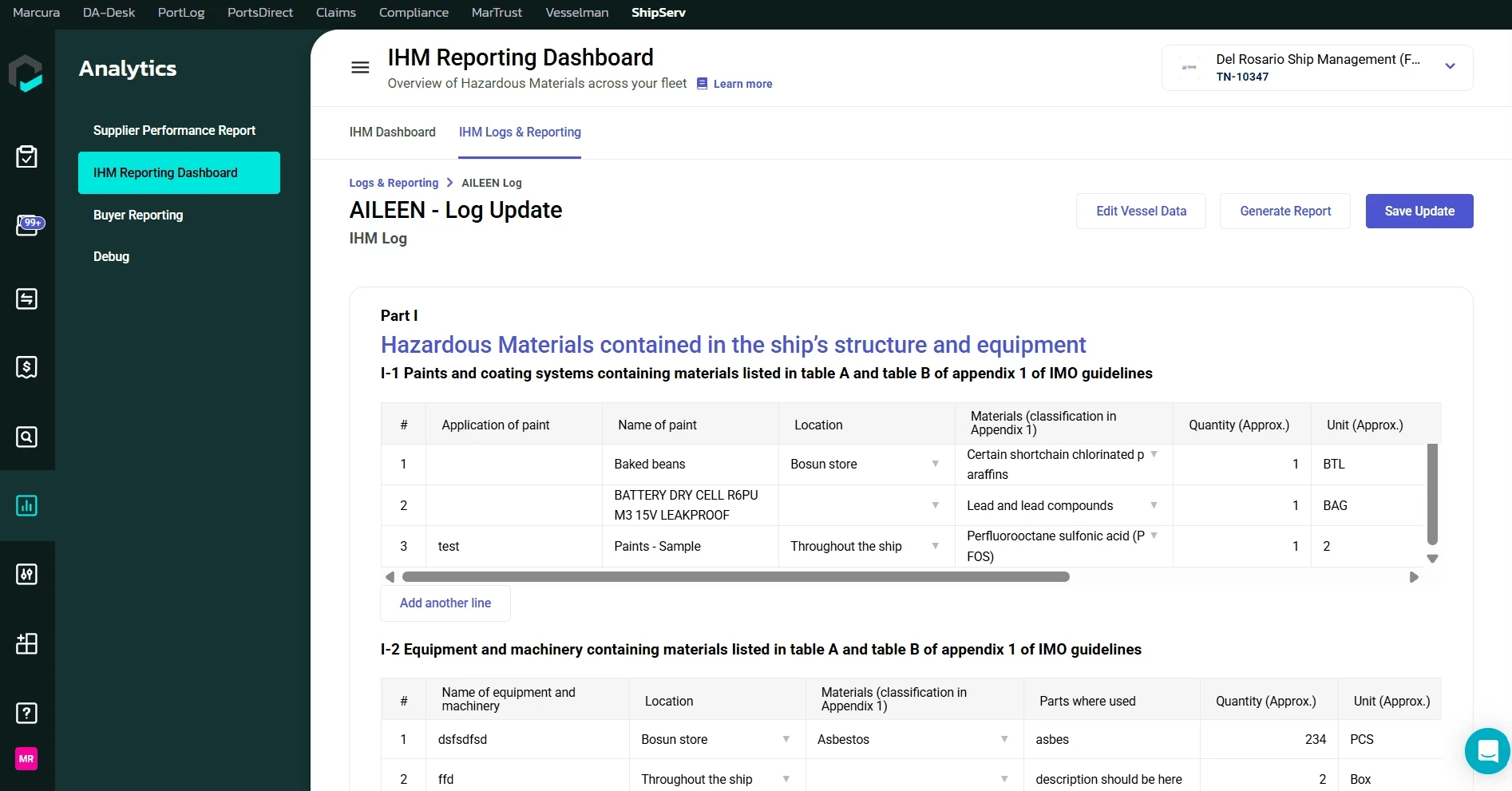Open Location dropdown for Baked beans row
The width and height of the screenshot is (1512, 791).
[935, 464]
